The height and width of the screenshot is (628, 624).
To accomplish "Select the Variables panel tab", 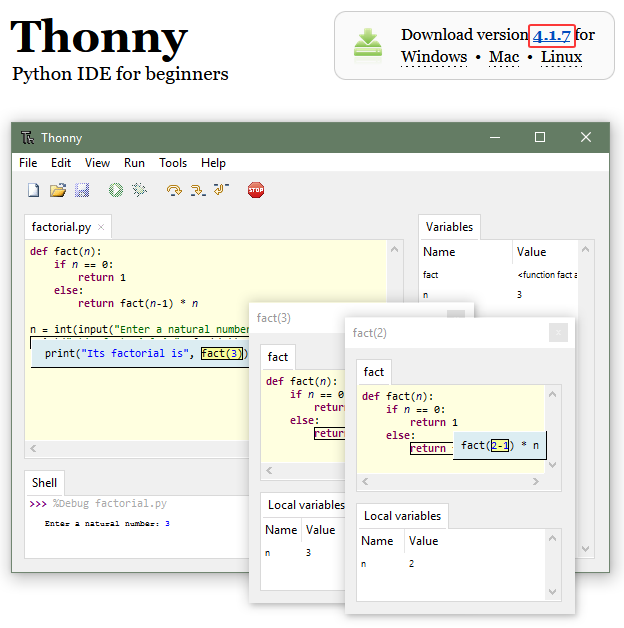I will tap(449, 227).
